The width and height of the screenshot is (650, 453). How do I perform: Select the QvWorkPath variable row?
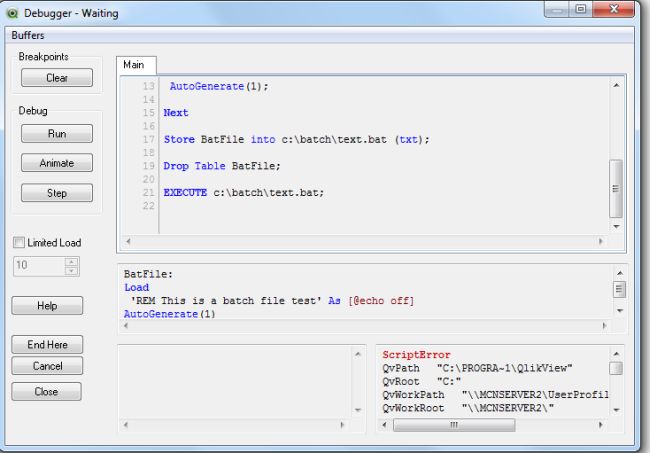pos(495,395)
